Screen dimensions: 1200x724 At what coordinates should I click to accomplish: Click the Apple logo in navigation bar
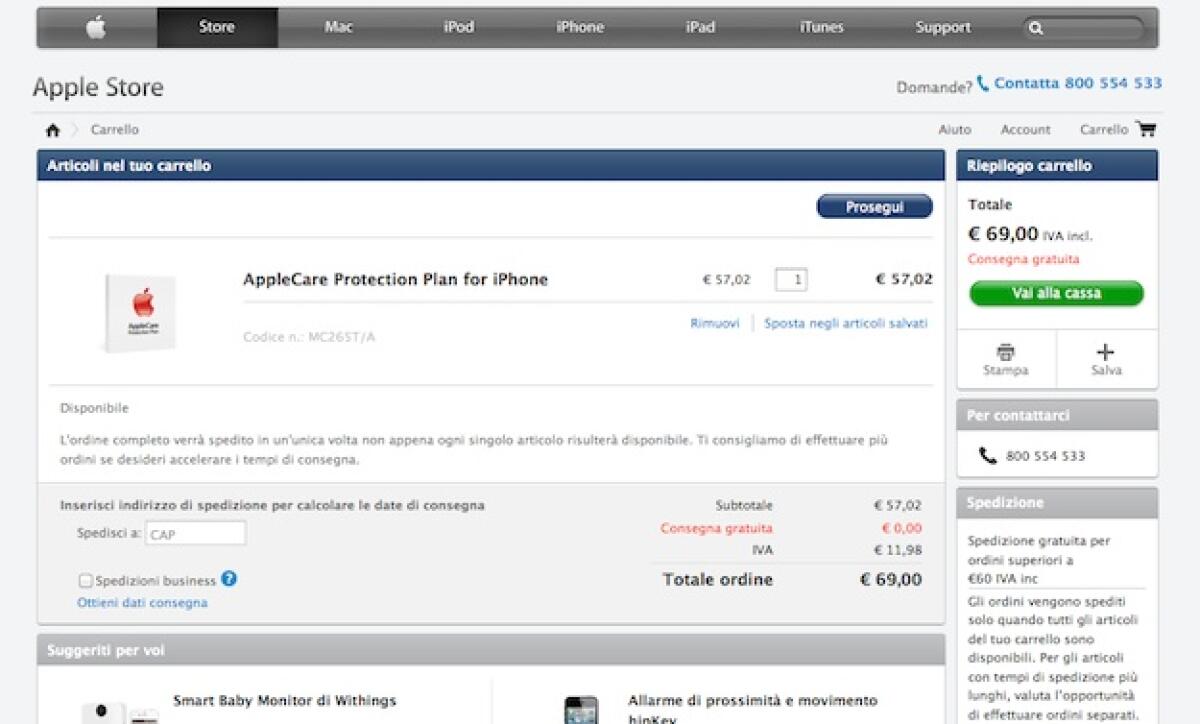tap(96, 28)
